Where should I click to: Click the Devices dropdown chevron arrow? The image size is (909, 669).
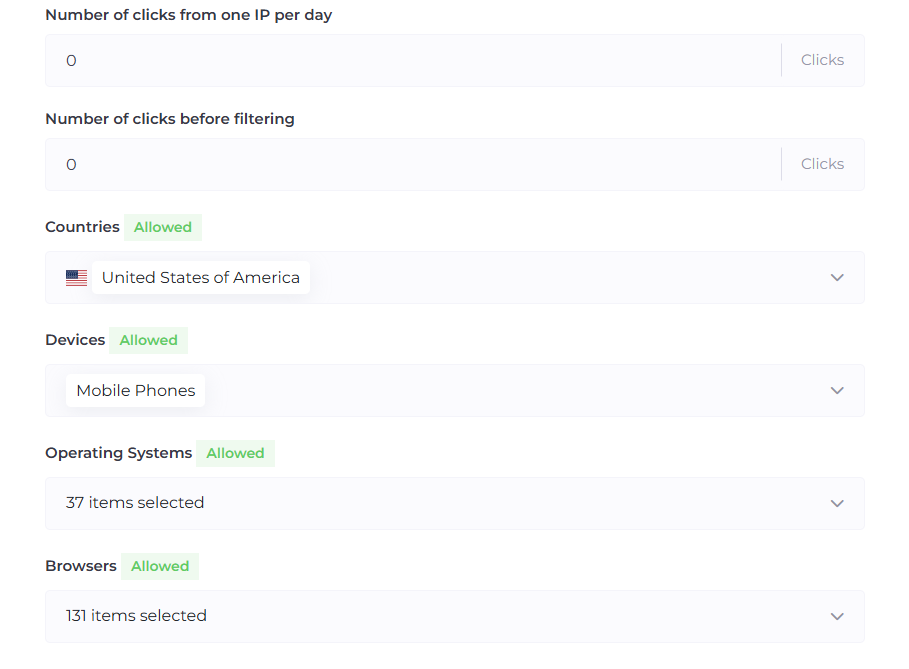[837, 391]
